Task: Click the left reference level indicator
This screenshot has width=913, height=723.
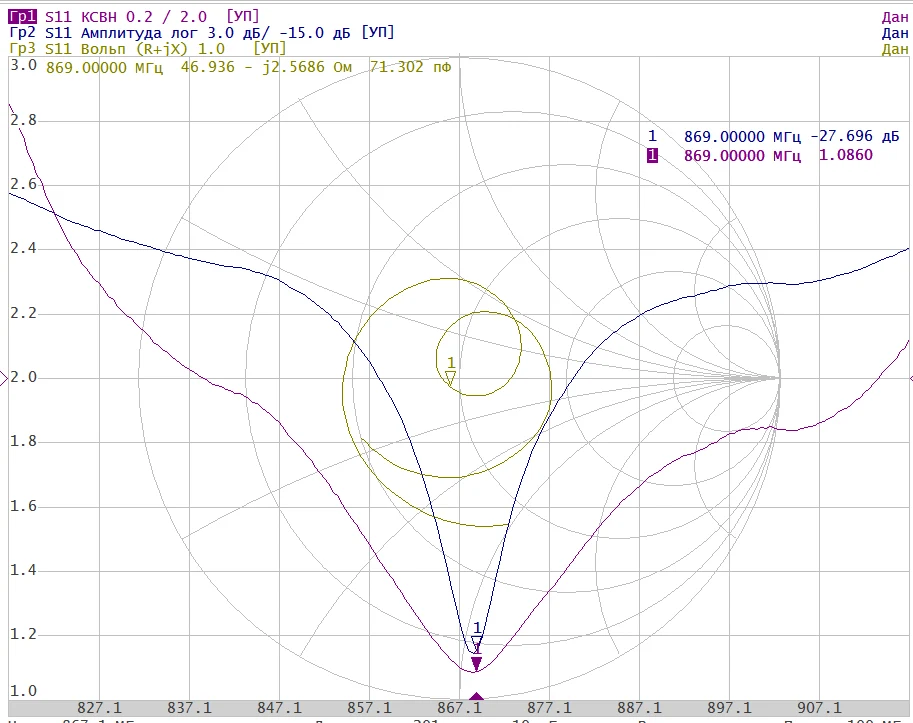Action: point(4,378)
